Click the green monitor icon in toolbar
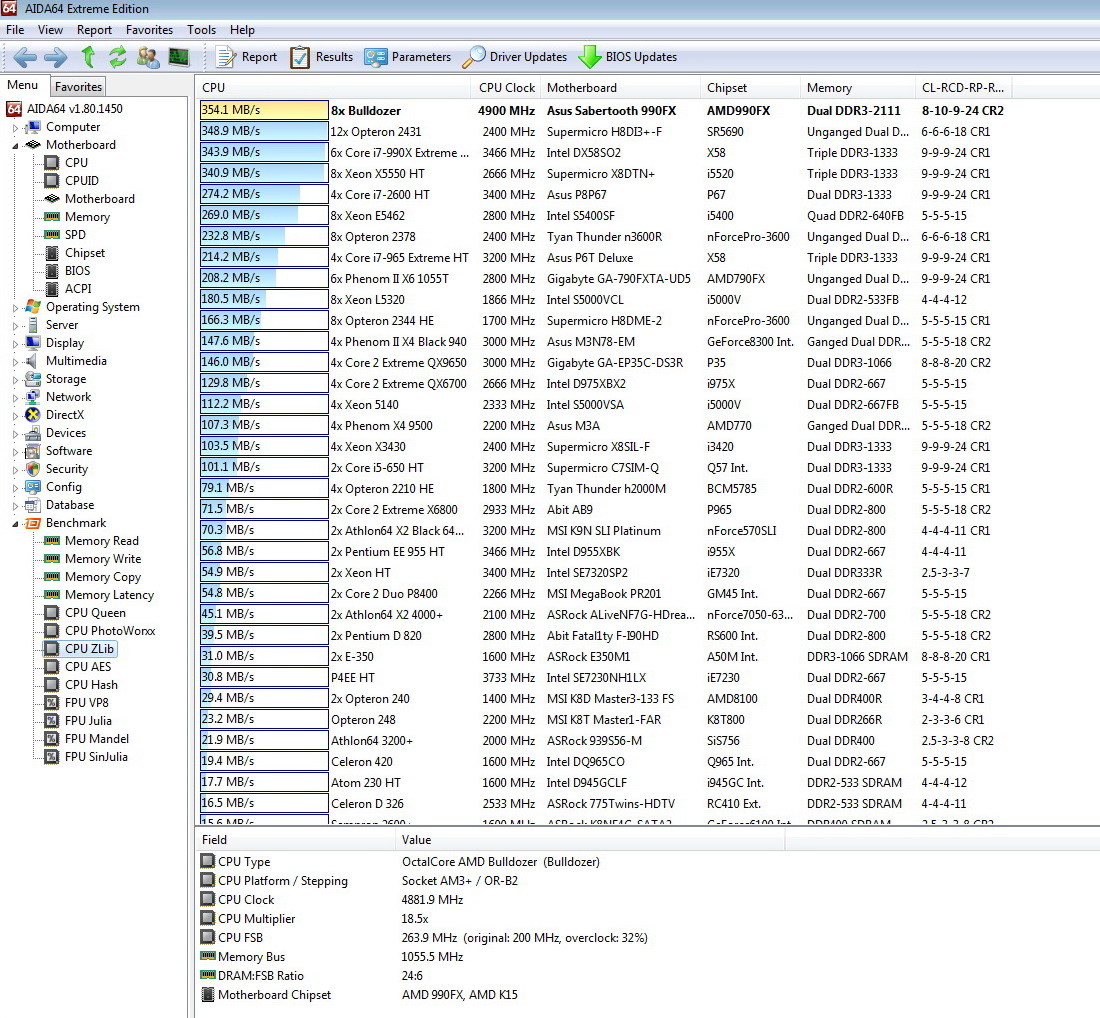Viewport: 1100px width, 1018px height. coord(179,57)
